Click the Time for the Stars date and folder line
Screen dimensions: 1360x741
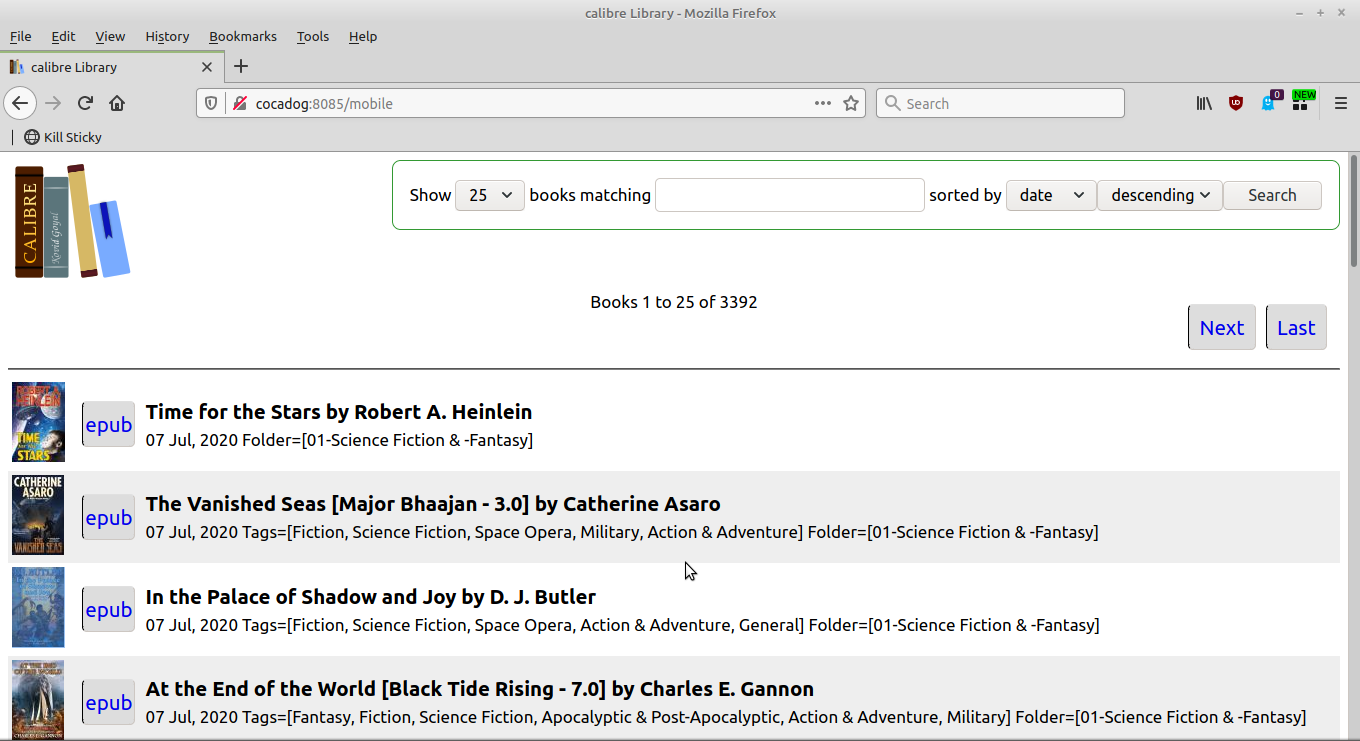click(339, 440)
